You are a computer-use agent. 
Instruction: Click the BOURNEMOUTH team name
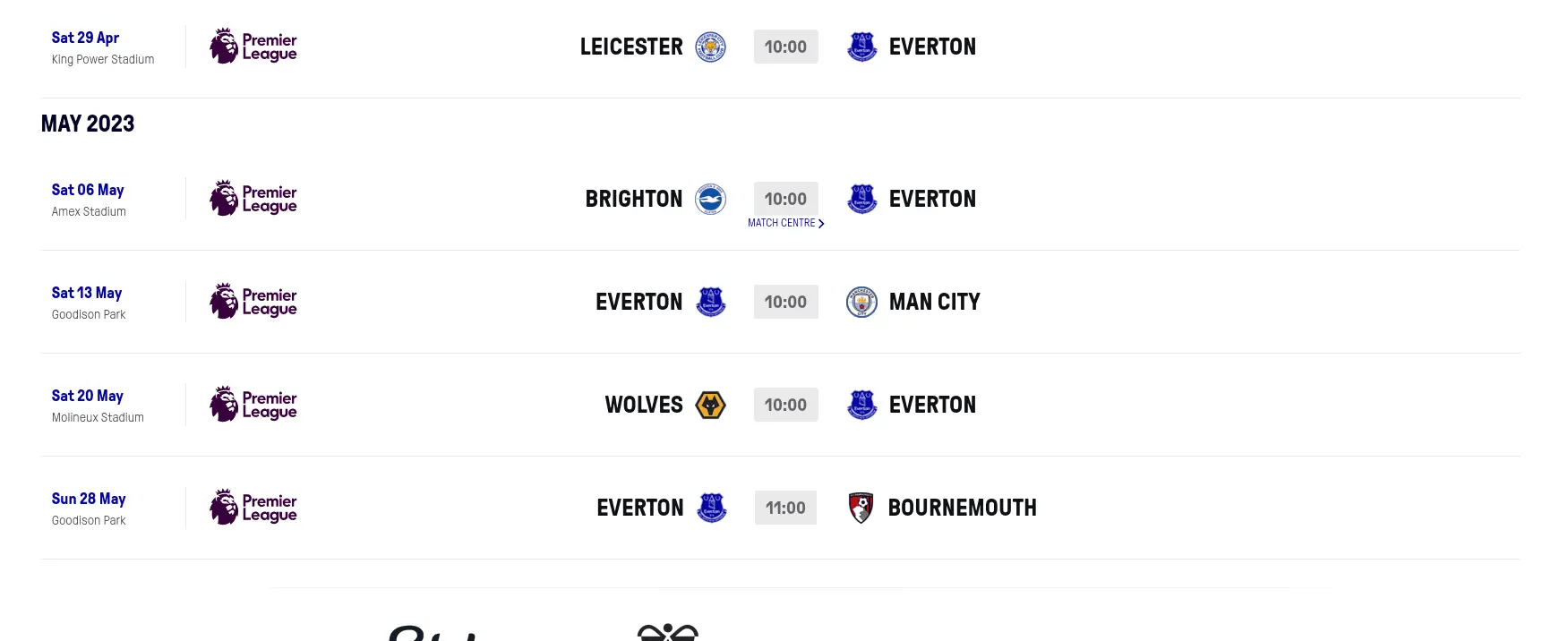click(x=962, y=509)
